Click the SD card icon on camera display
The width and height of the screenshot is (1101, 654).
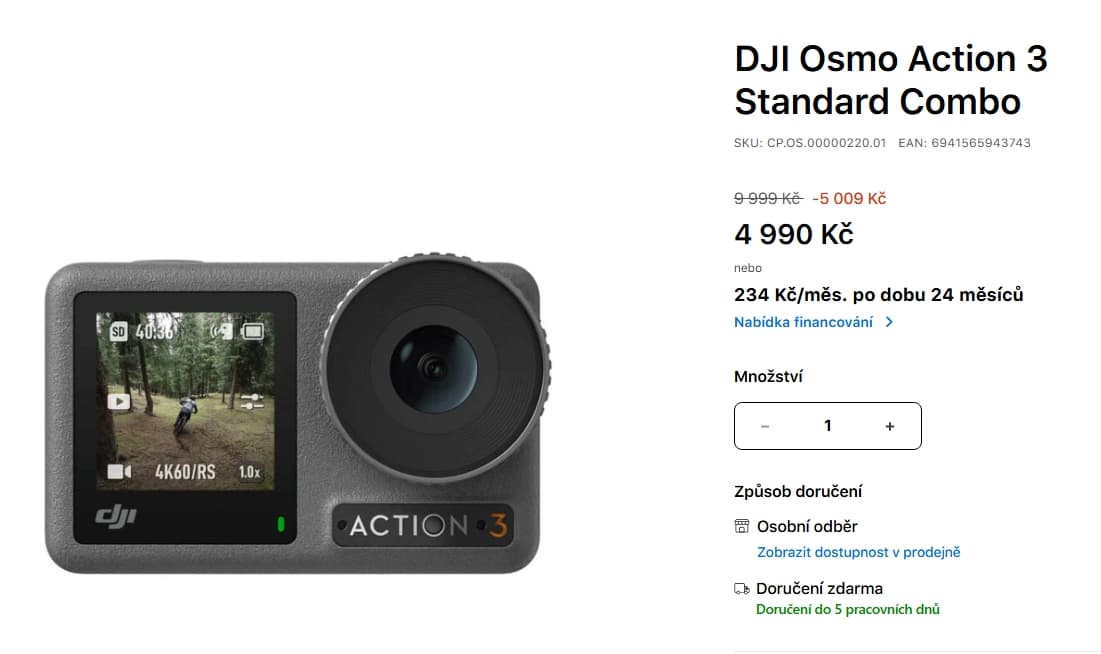point(119,331)
